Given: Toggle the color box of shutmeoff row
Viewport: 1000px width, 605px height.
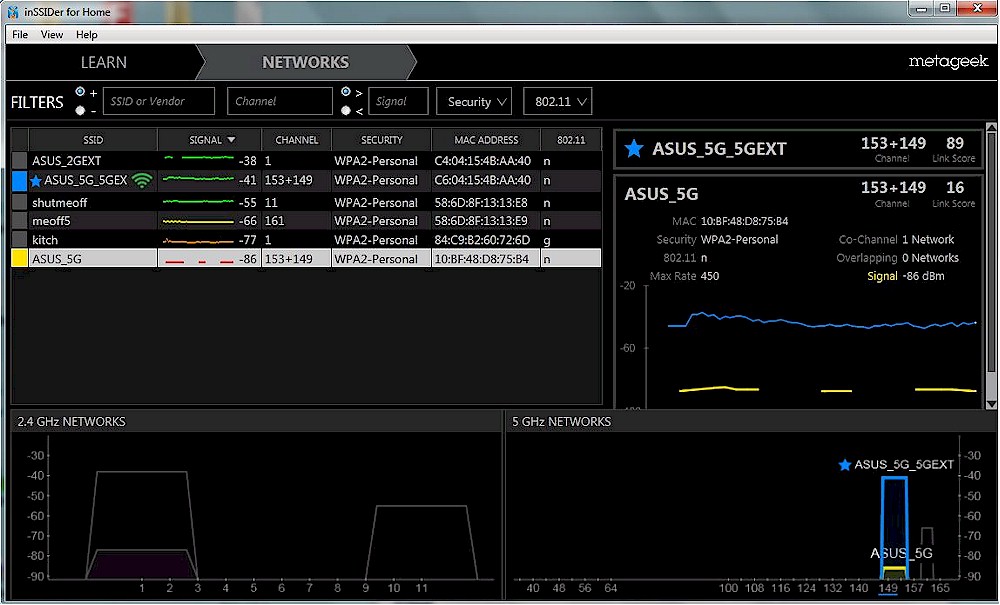Looking at the screenshot, I should tap(20, 202).
